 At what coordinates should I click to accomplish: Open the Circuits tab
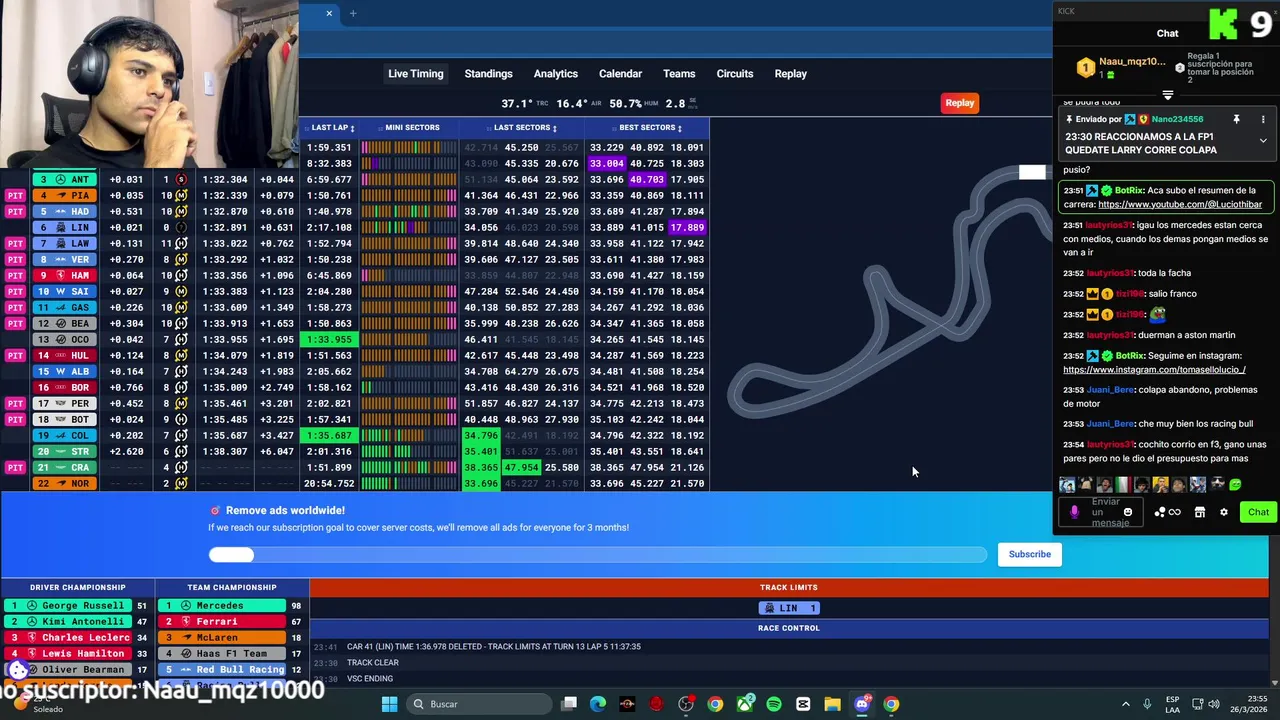(x=735, y=73)
